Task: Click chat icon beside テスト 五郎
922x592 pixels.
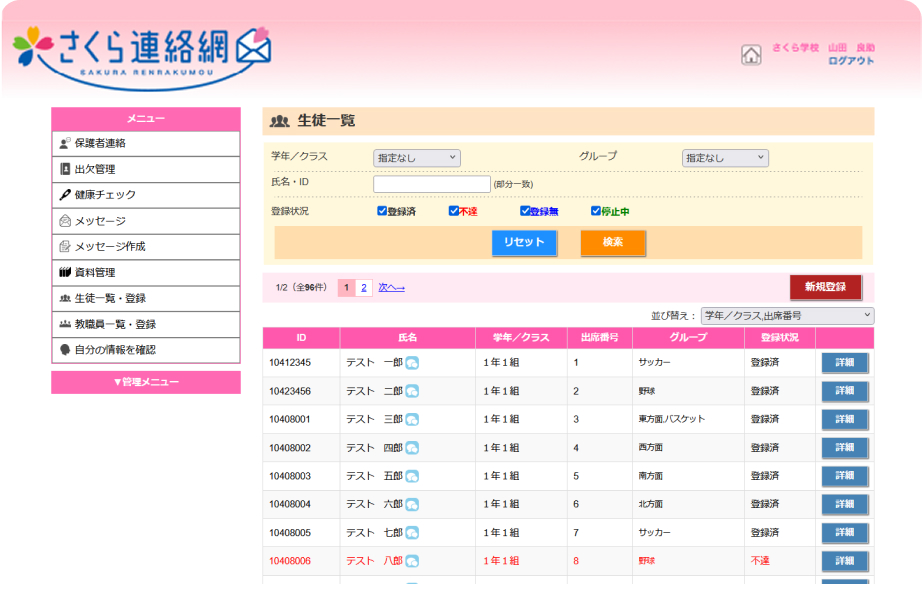Action: click(412, 476)
